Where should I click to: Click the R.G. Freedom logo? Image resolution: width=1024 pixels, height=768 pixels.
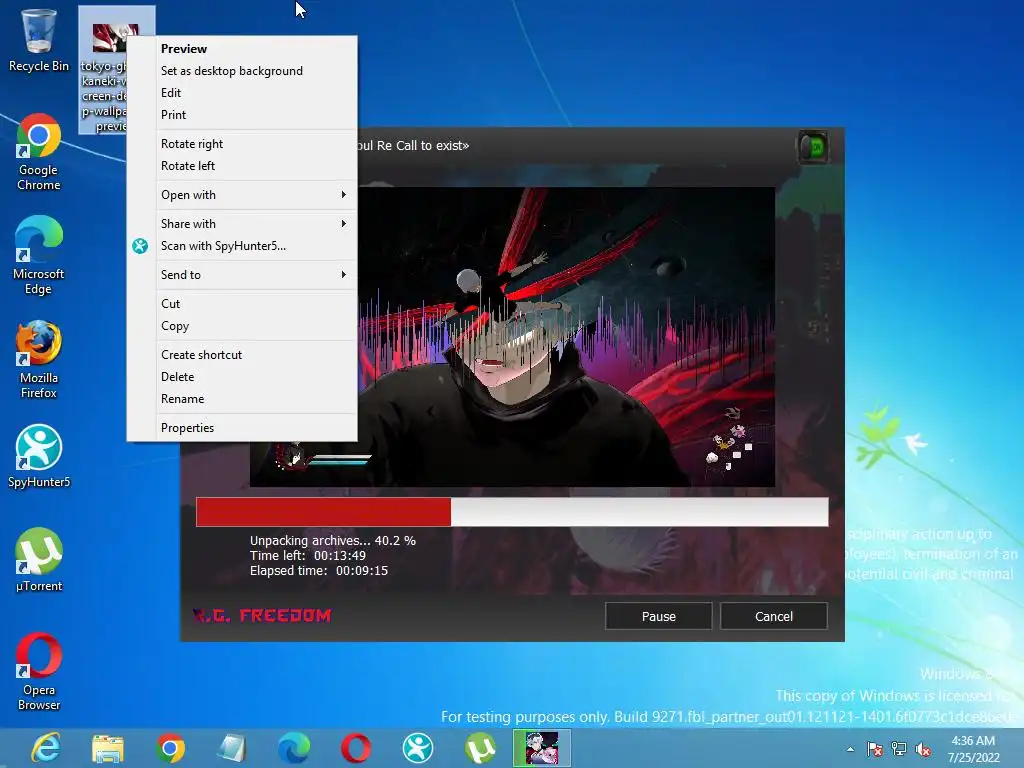coord(262,616)
